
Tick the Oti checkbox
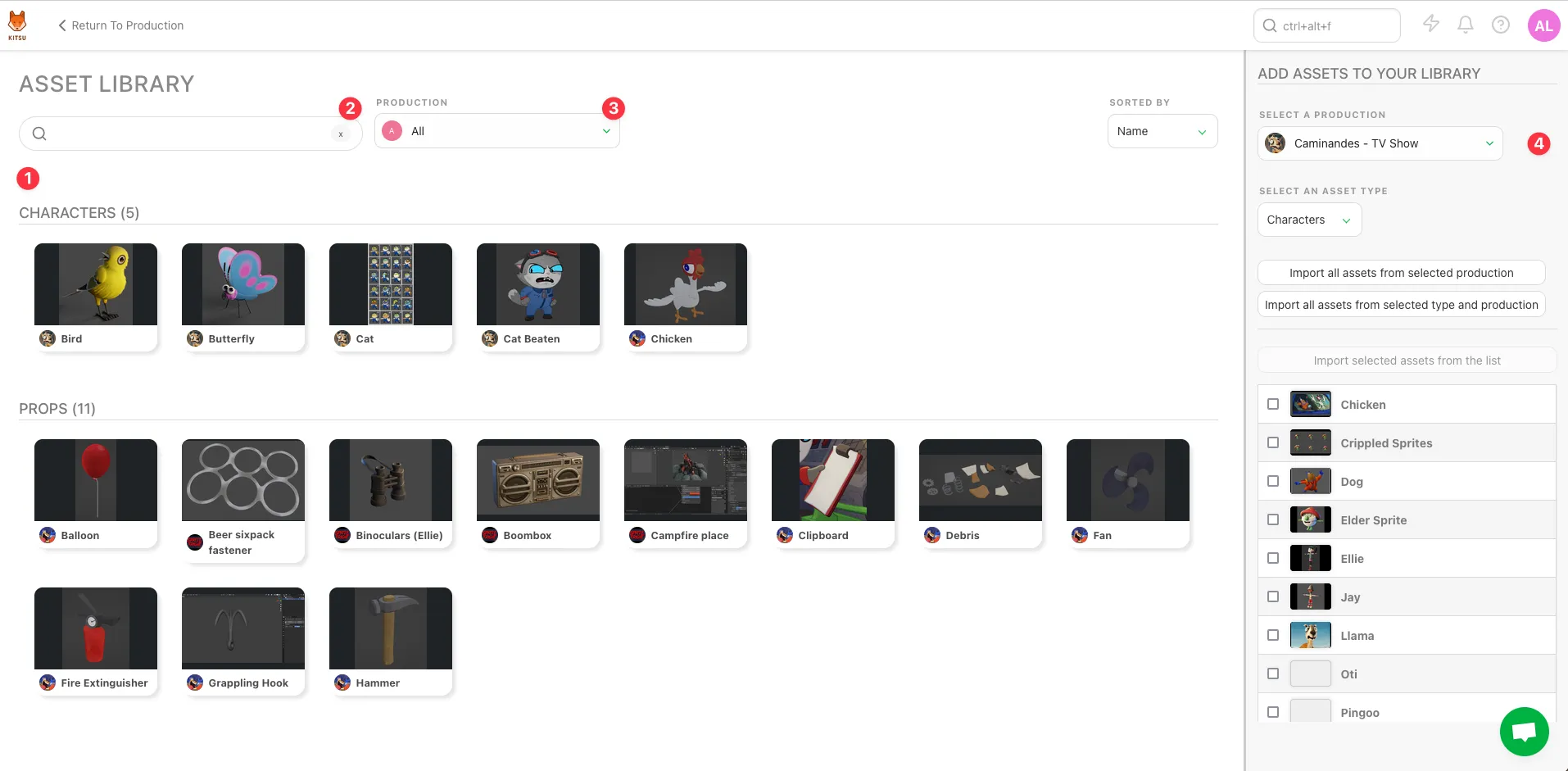[x=1273, y=673]
